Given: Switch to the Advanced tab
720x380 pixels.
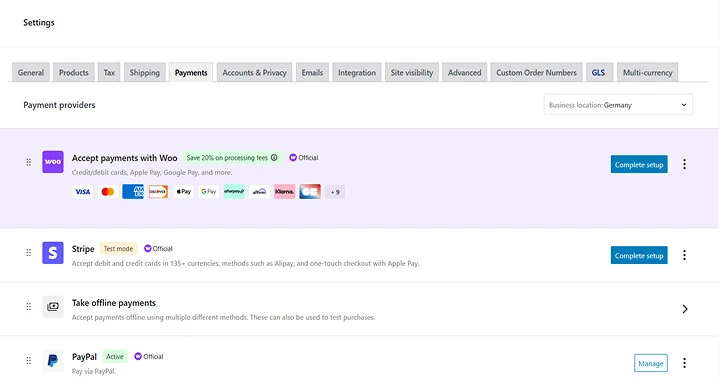Looking at the screenshot, I should [x=465, y=73].
